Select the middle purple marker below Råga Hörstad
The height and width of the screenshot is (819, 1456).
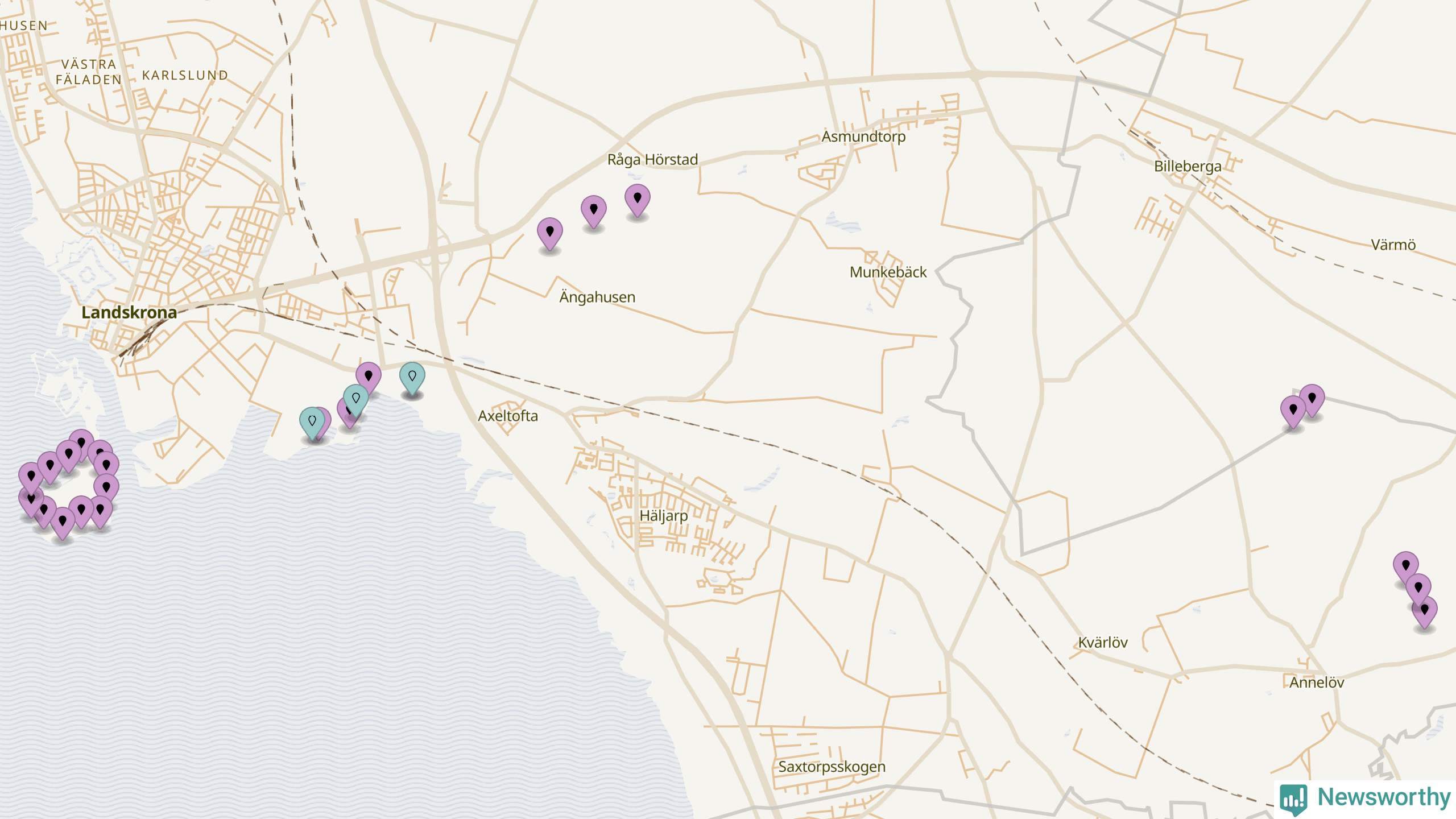(593, 212)
